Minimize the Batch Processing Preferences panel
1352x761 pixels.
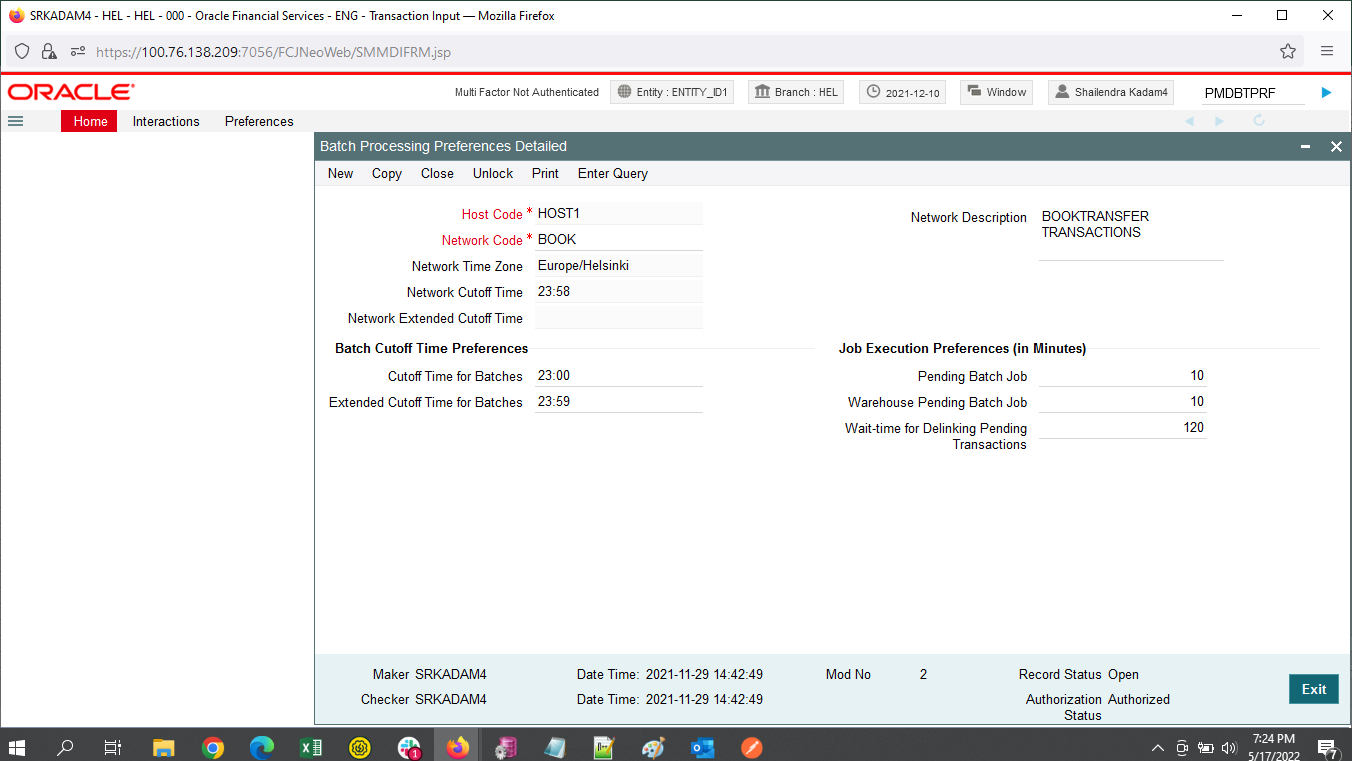1305,147
